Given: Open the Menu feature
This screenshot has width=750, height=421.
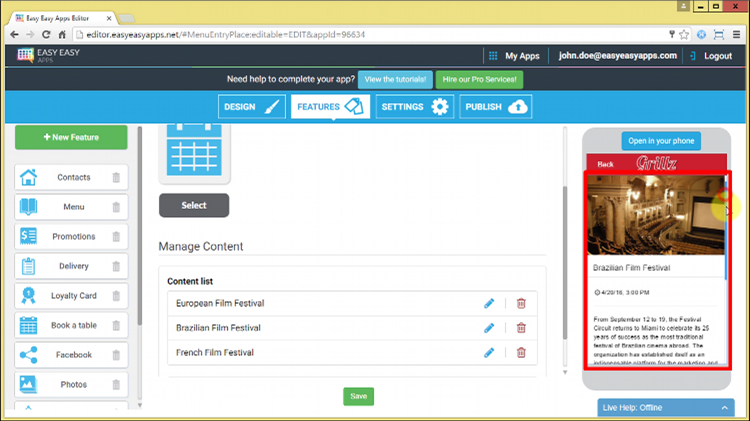Looking at the screenshot, I should (x=71, y=207).
